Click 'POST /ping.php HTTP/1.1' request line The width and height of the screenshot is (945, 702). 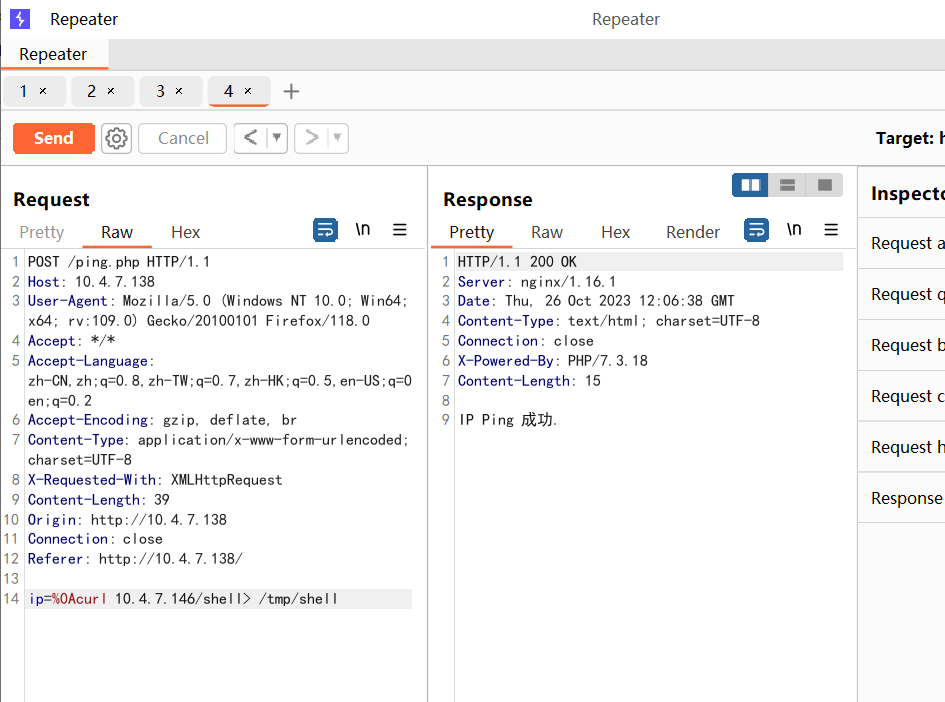(x=119, y=262)
